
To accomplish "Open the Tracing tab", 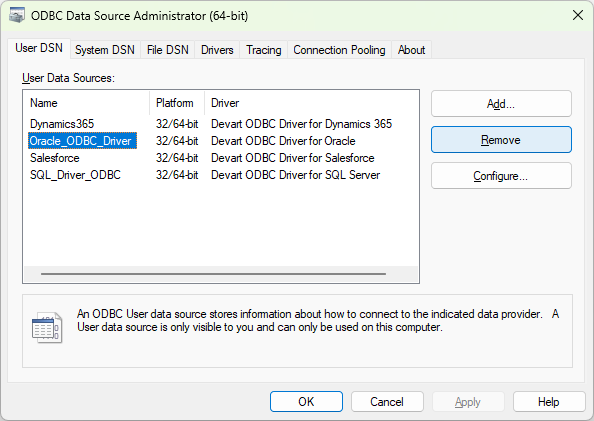I will (264, 50).
